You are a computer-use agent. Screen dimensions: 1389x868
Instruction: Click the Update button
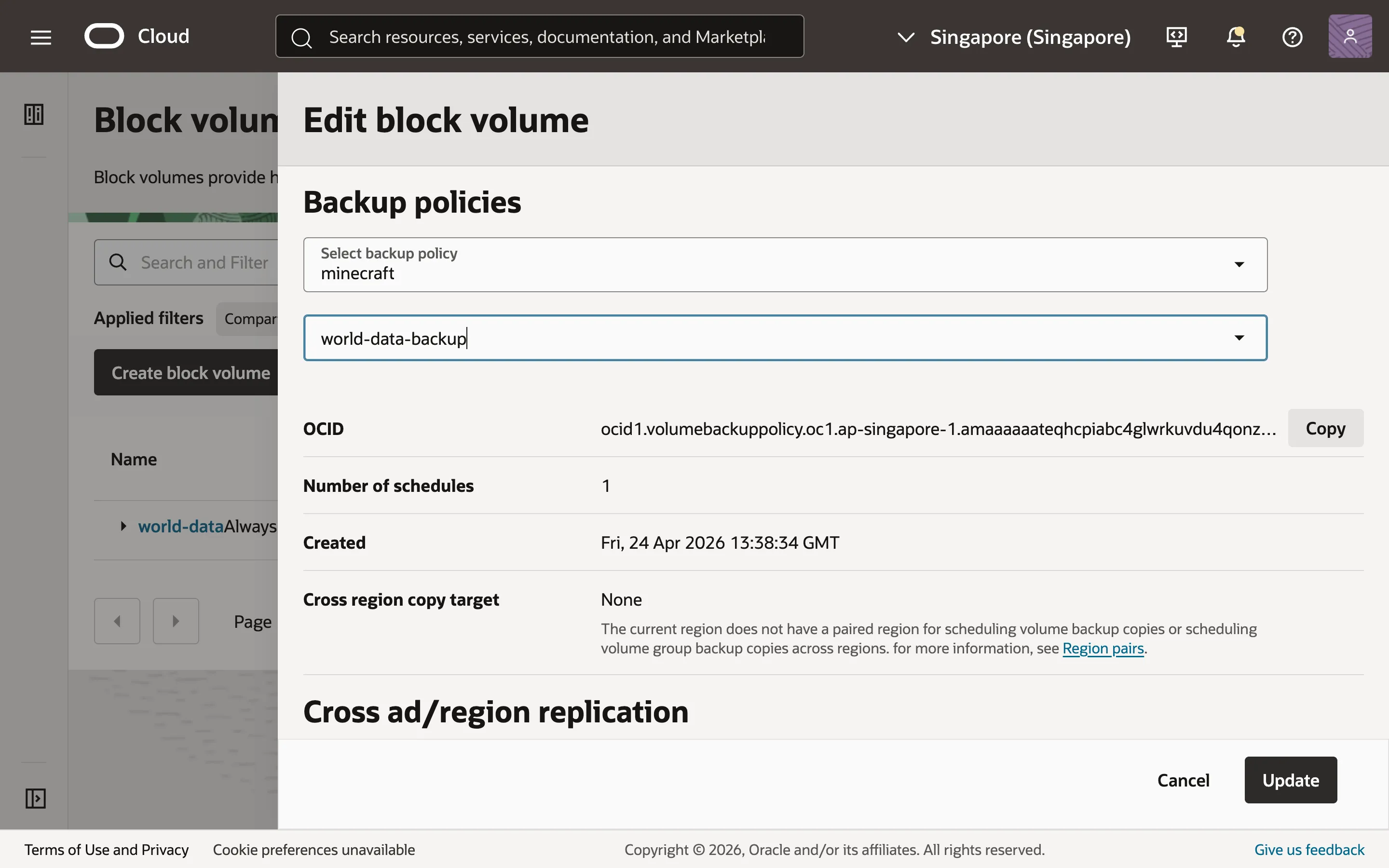(1290, 780)
